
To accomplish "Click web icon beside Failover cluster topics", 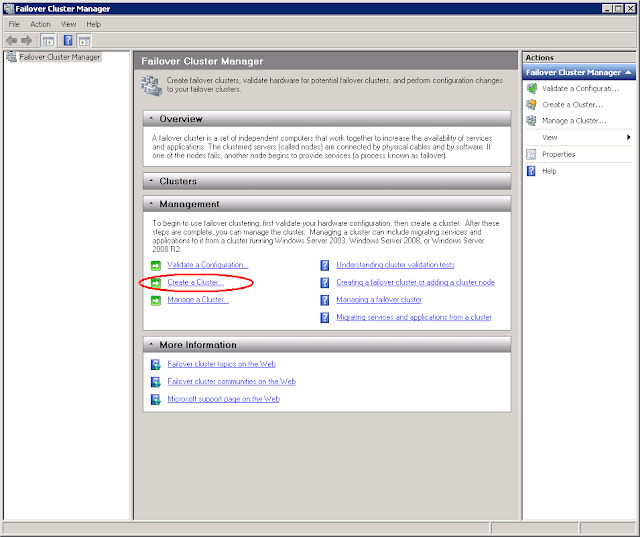I will click(156, 364).
